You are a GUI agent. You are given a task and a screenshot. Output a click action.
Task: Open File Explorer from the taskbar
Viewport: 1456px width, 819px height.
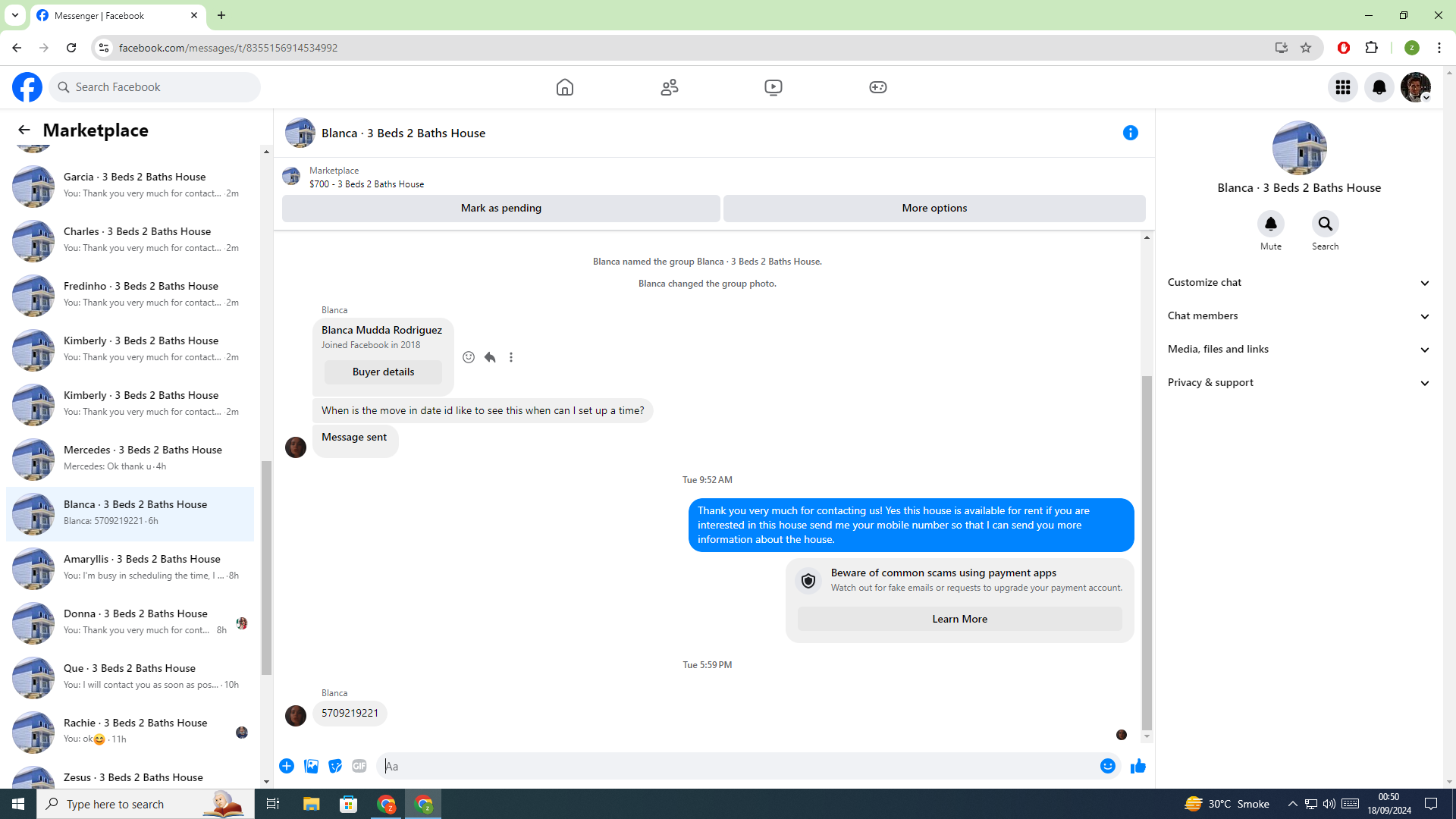tap(311, 804)
